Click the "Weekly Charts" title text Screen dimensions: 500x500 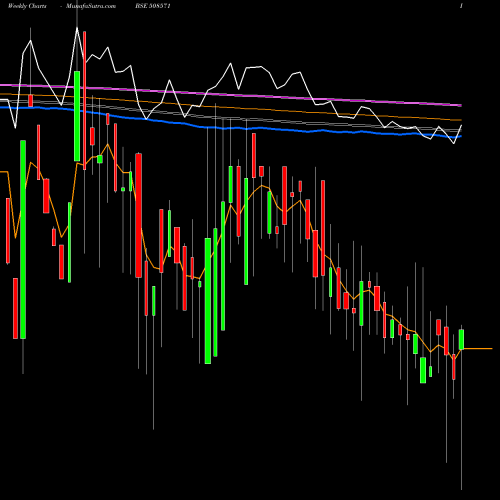click(x=27, y=6)
